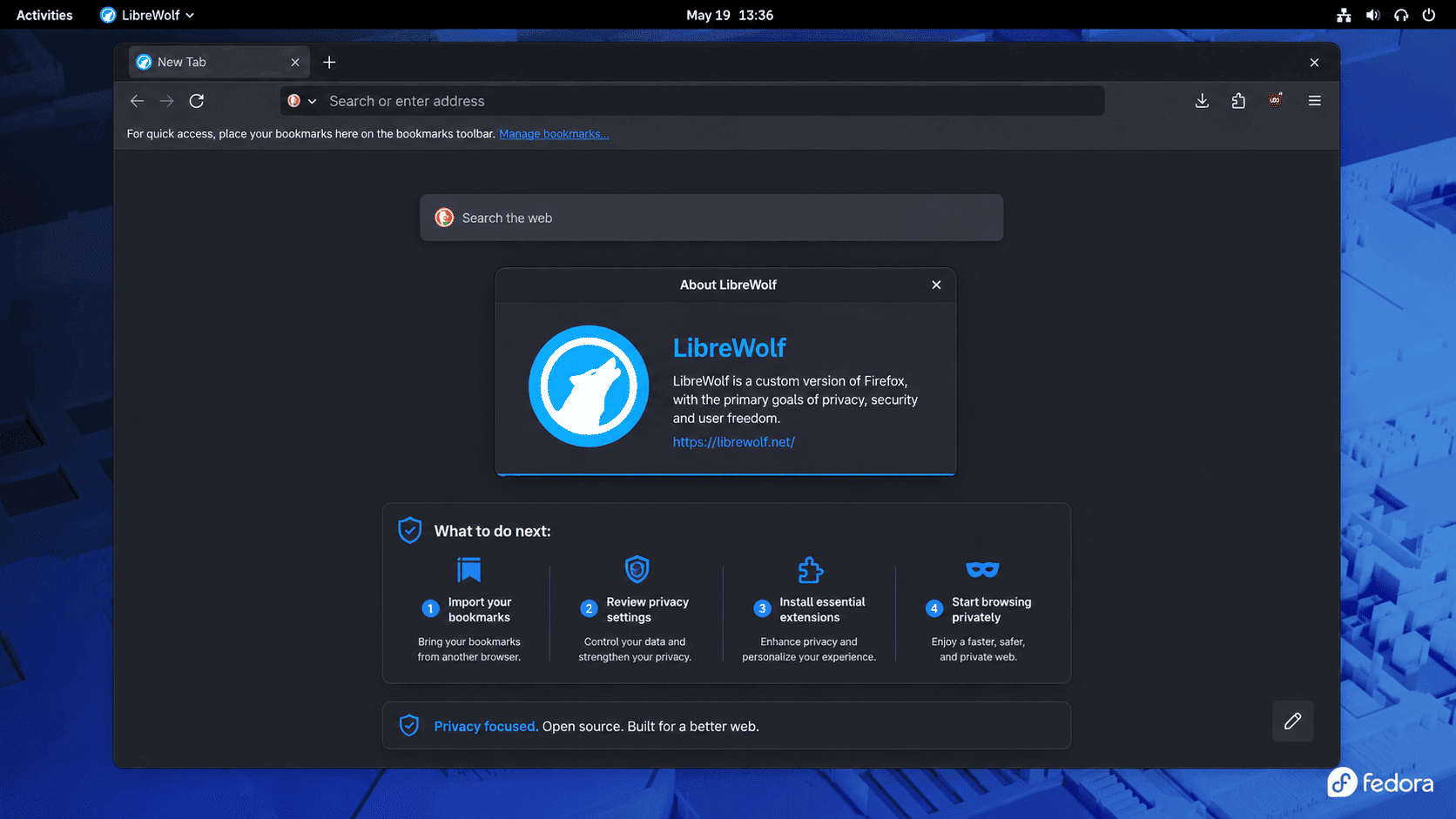Click the text Bring your bookmarks from another browser

point(469,649)
